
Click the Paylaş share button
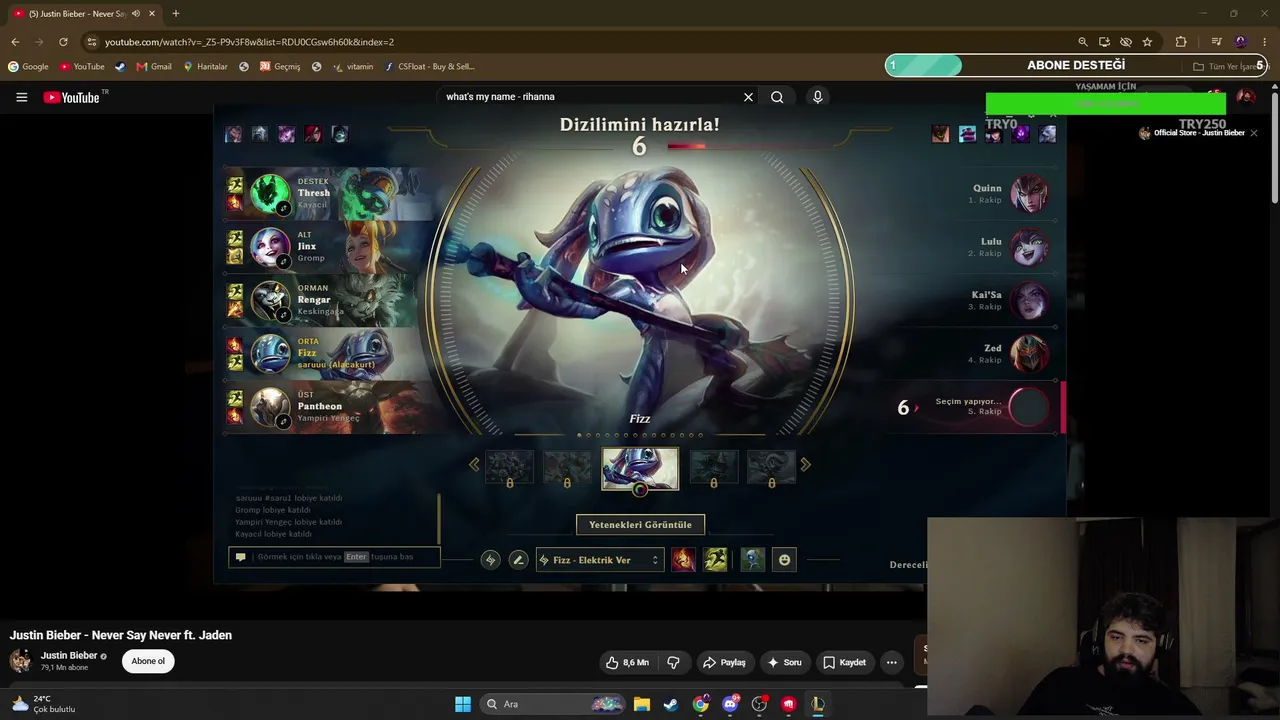tap(724, 662)
